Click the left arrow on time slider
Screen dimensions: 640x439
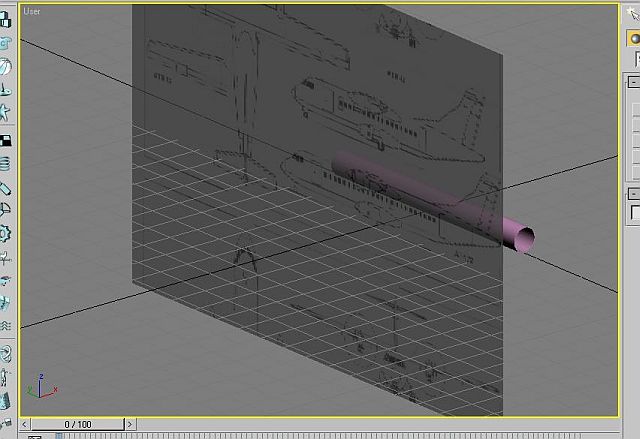coord(25,424)
